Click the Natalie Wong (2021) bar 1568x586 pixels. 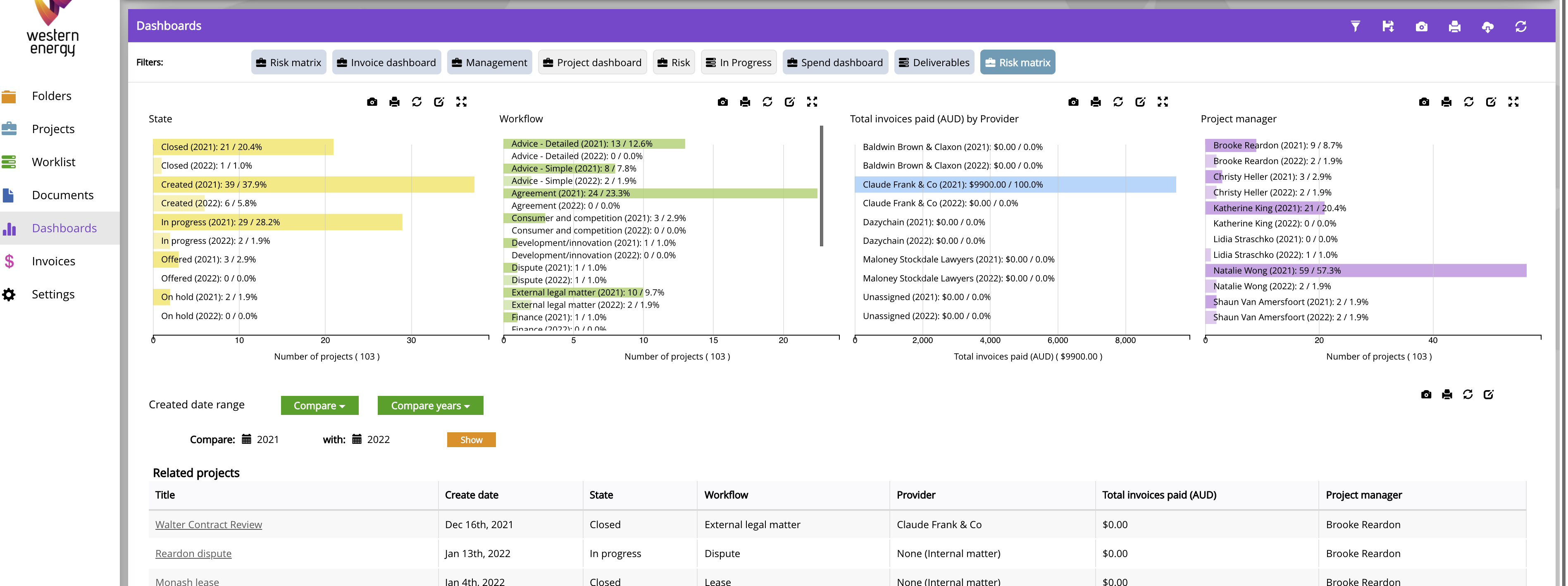point(1366,271)
